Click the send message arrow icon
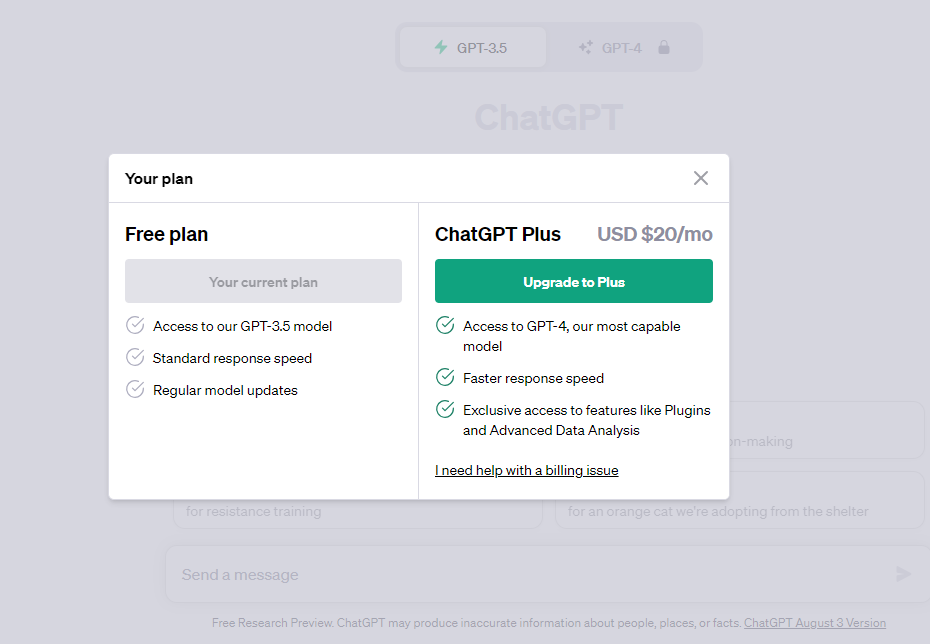 [903, 573]
